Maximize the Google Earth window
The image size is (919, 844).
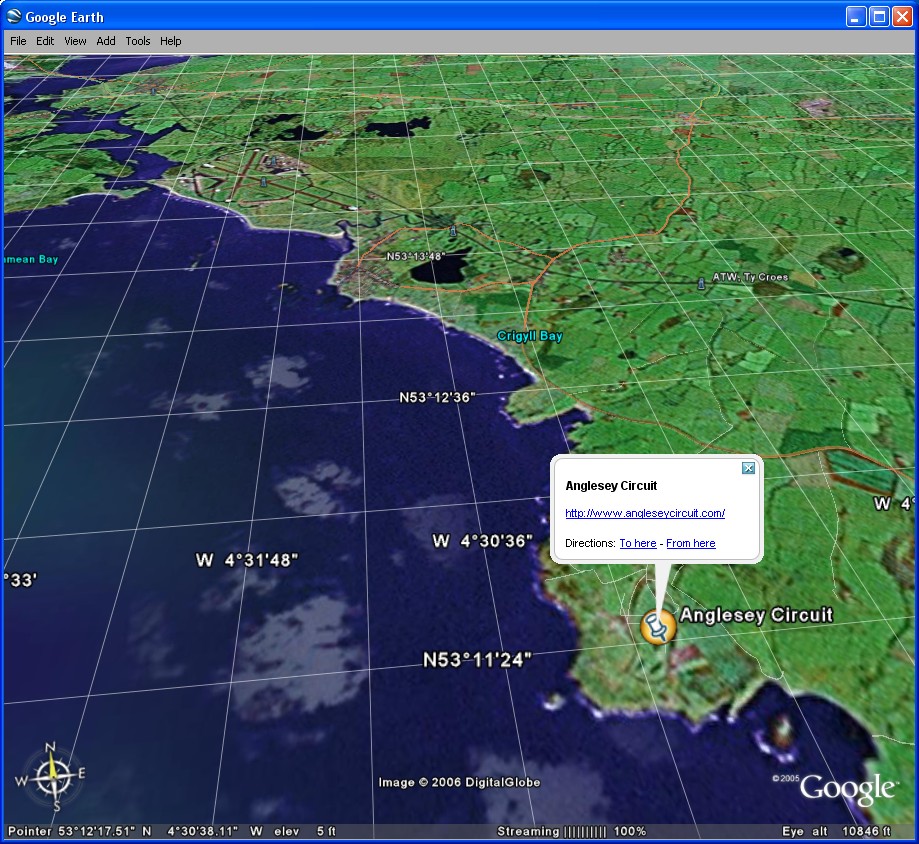point(879,16)
